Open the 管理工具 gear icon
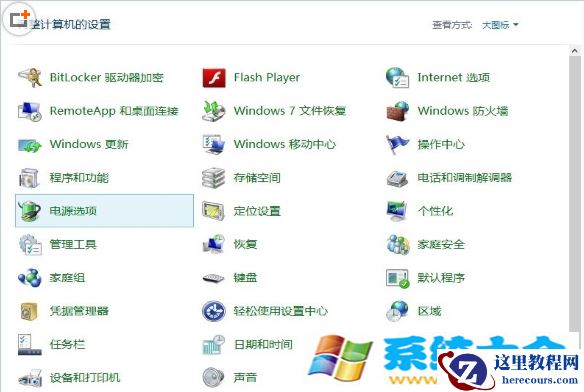Viewport: 584px width, 392px height. coord(30,244)
